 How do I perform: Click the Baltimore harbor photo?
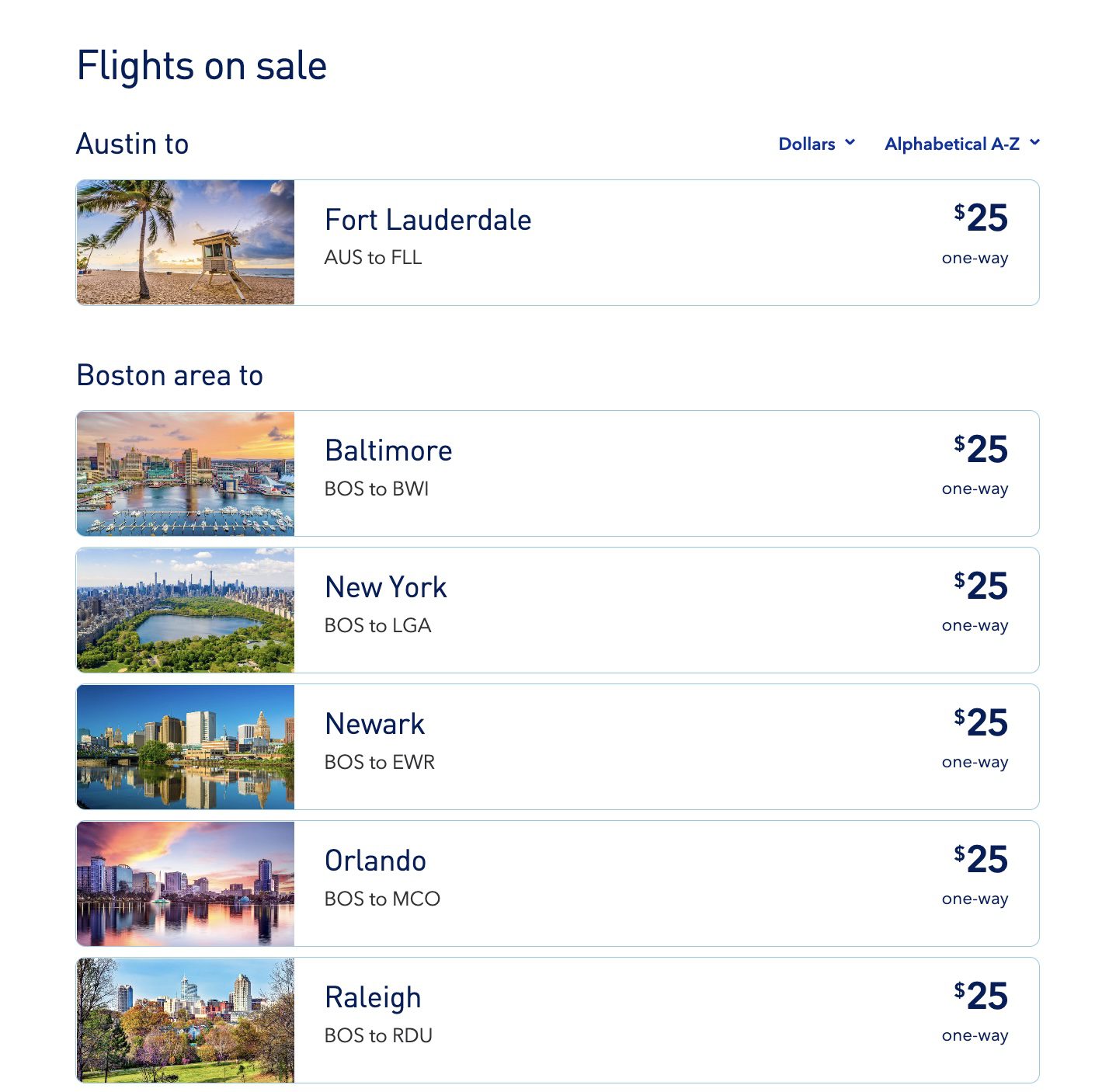[x=185, y=473]
